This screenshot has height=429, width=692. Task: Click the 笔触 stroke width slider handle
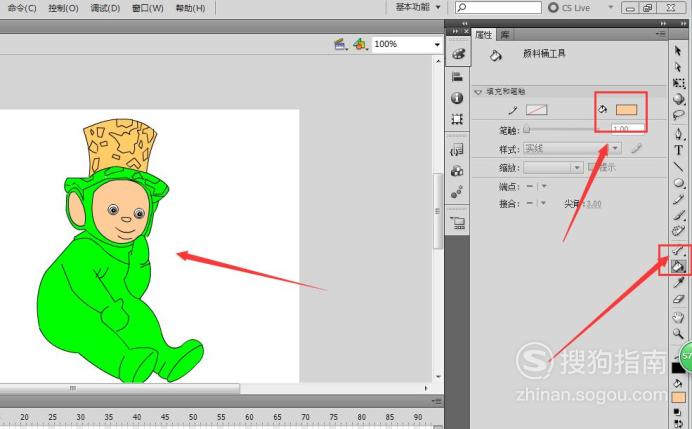pos(527,130)
